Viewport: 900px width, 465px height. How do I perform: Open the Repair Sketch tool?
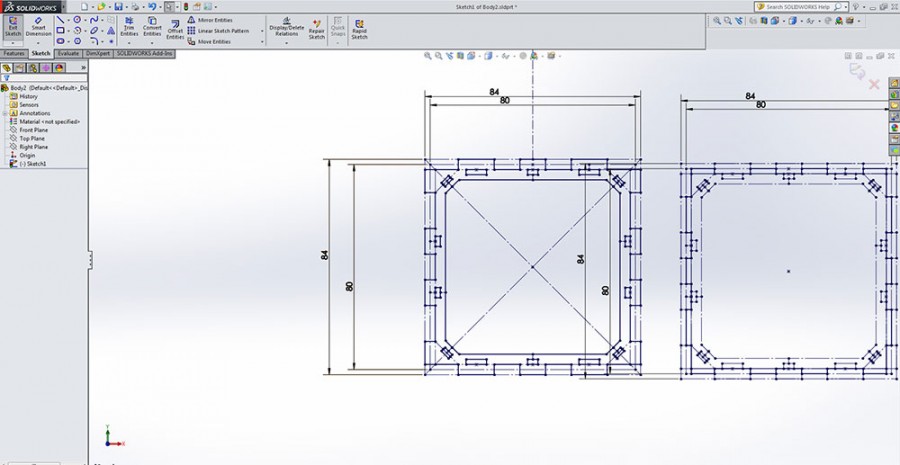pos(316,28)
